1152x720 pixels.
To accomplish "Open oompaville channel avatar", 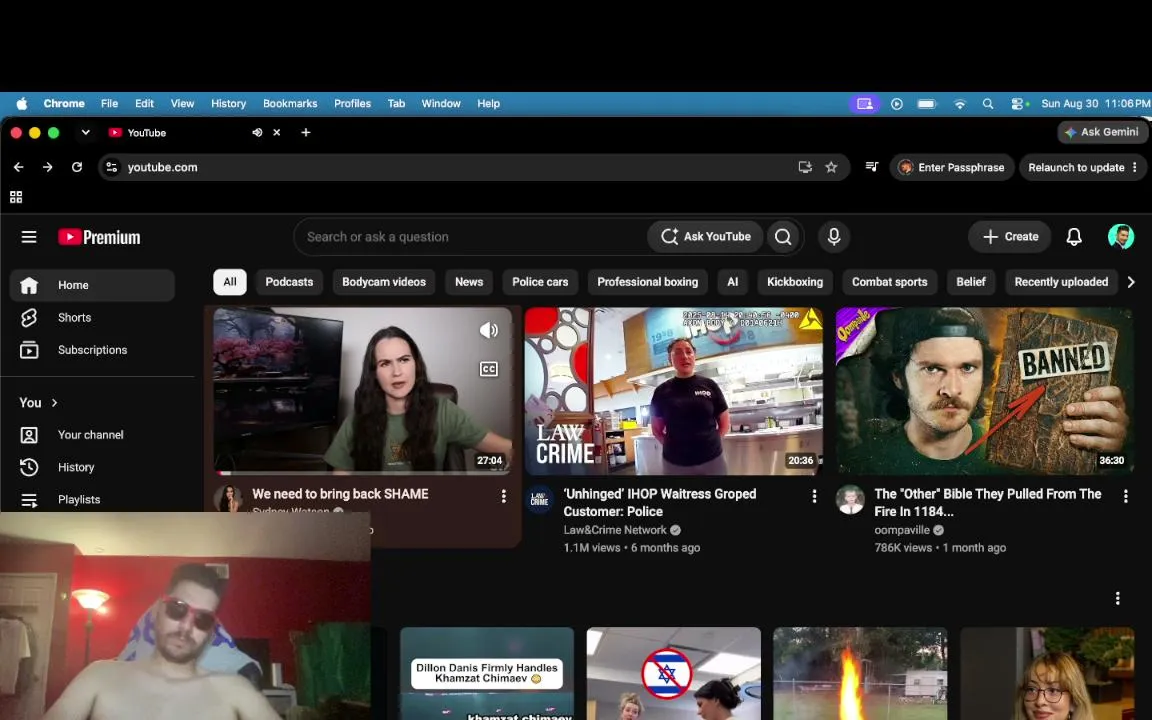I will 850,500.
